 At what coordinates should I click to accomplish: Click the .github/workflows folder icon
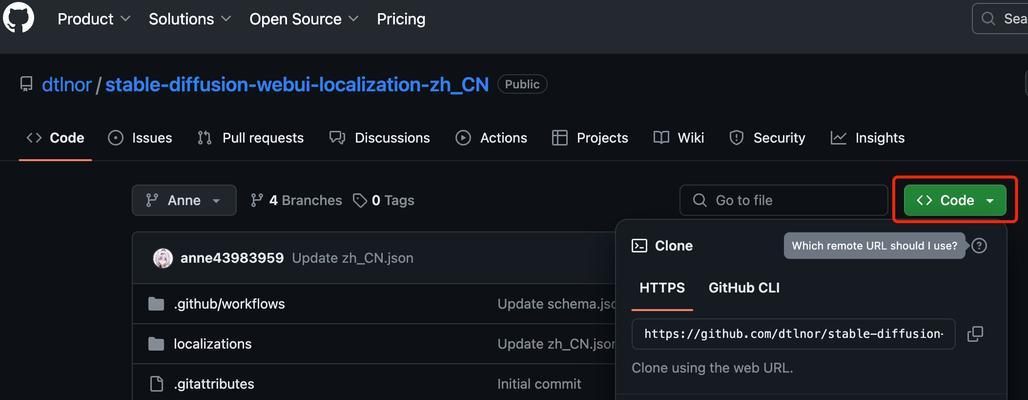[x=155, y=304]
